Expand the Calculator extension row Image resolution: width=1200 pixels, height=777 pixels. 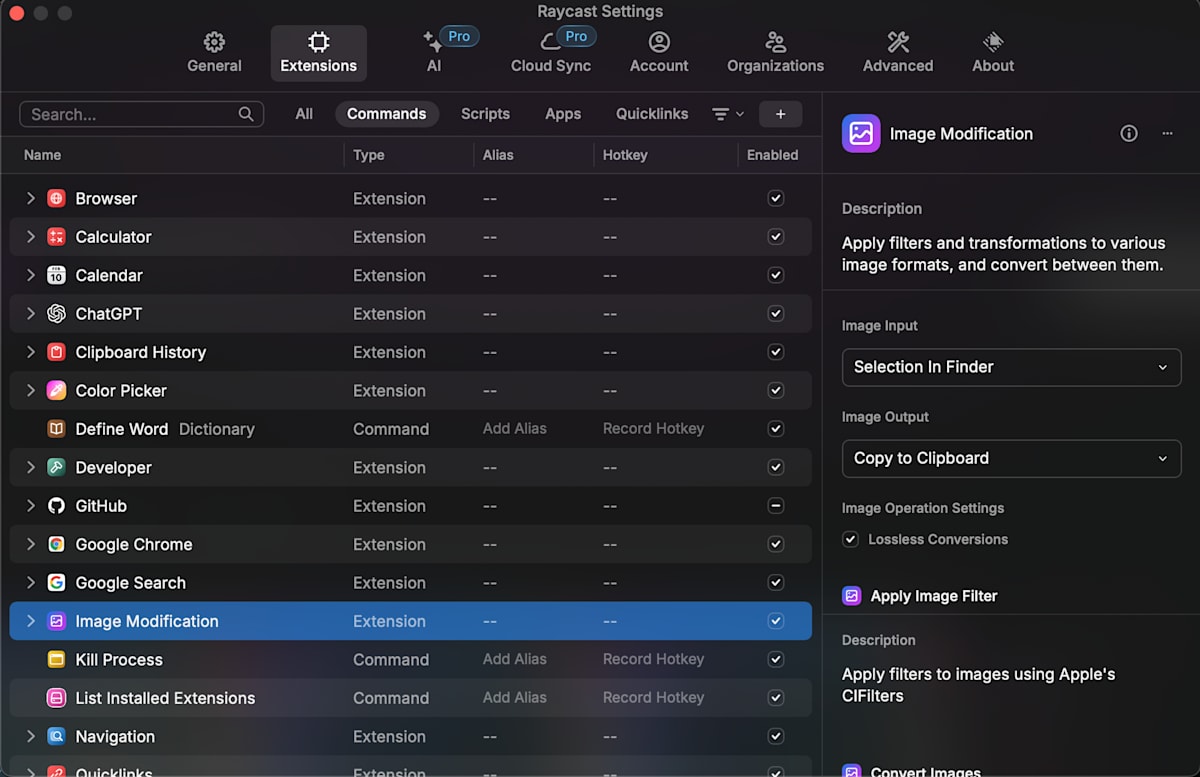30,237
